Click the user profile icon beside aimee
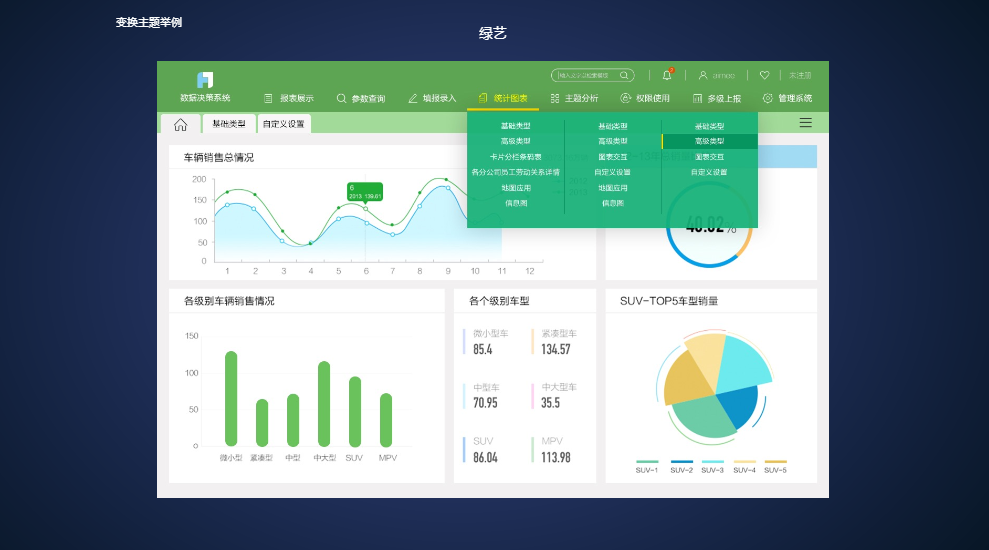Screen dimensions: 989x550 [x=703, y=75]
